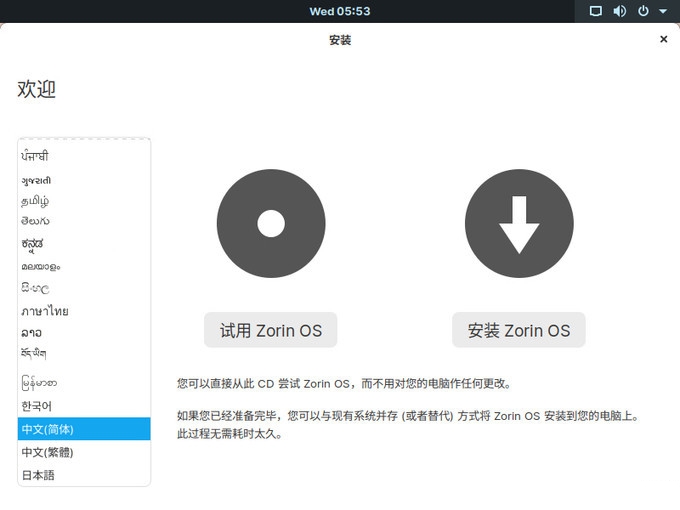Select ਪੰਜਾਬੀ in the language list

click(x=84, y=156)
